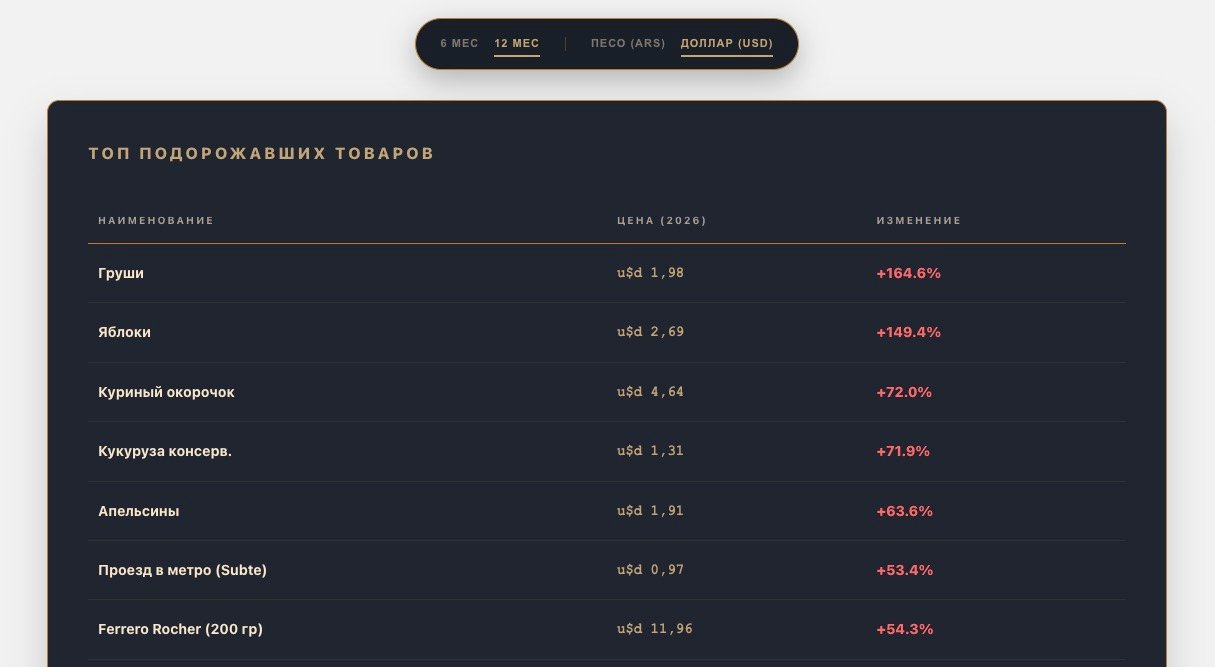Click the ТОП ПОДОРОЖАВШИХ ТОВАРОВ heading
The width and height of the screenshot is (1215, 667).
point(261,154)
